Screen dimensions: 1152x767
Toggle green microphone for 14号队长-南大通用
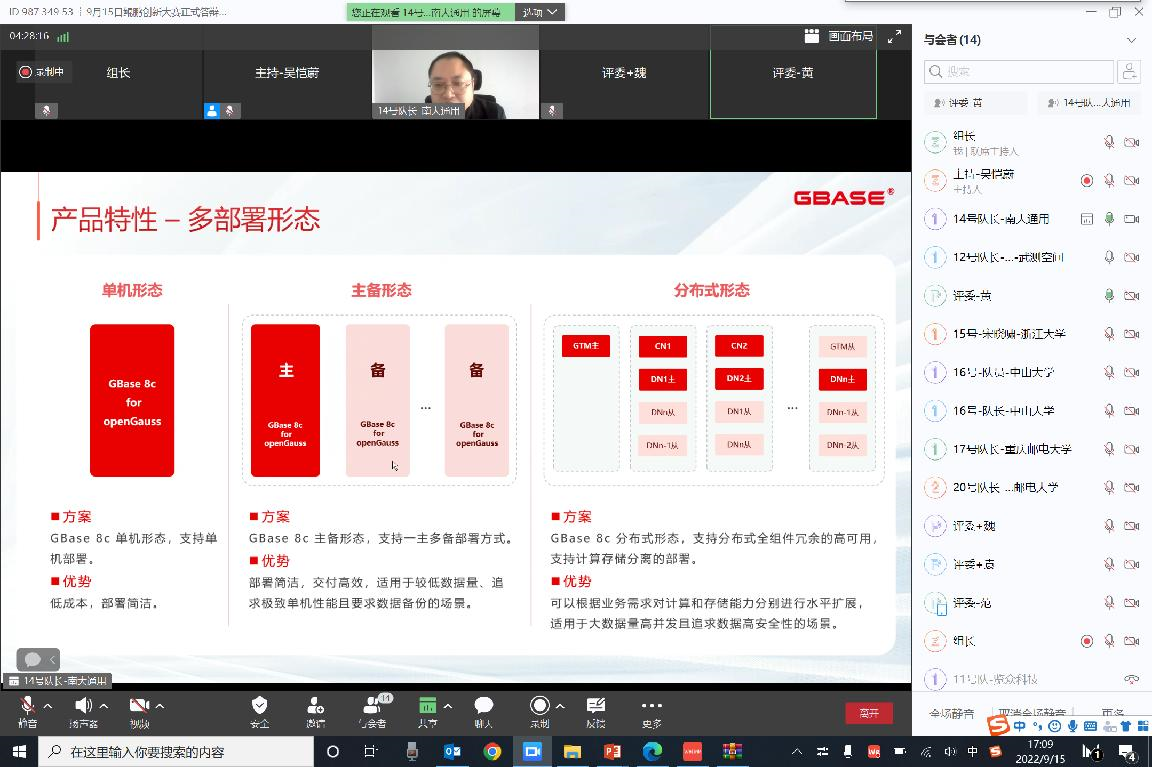point(1109,219)
